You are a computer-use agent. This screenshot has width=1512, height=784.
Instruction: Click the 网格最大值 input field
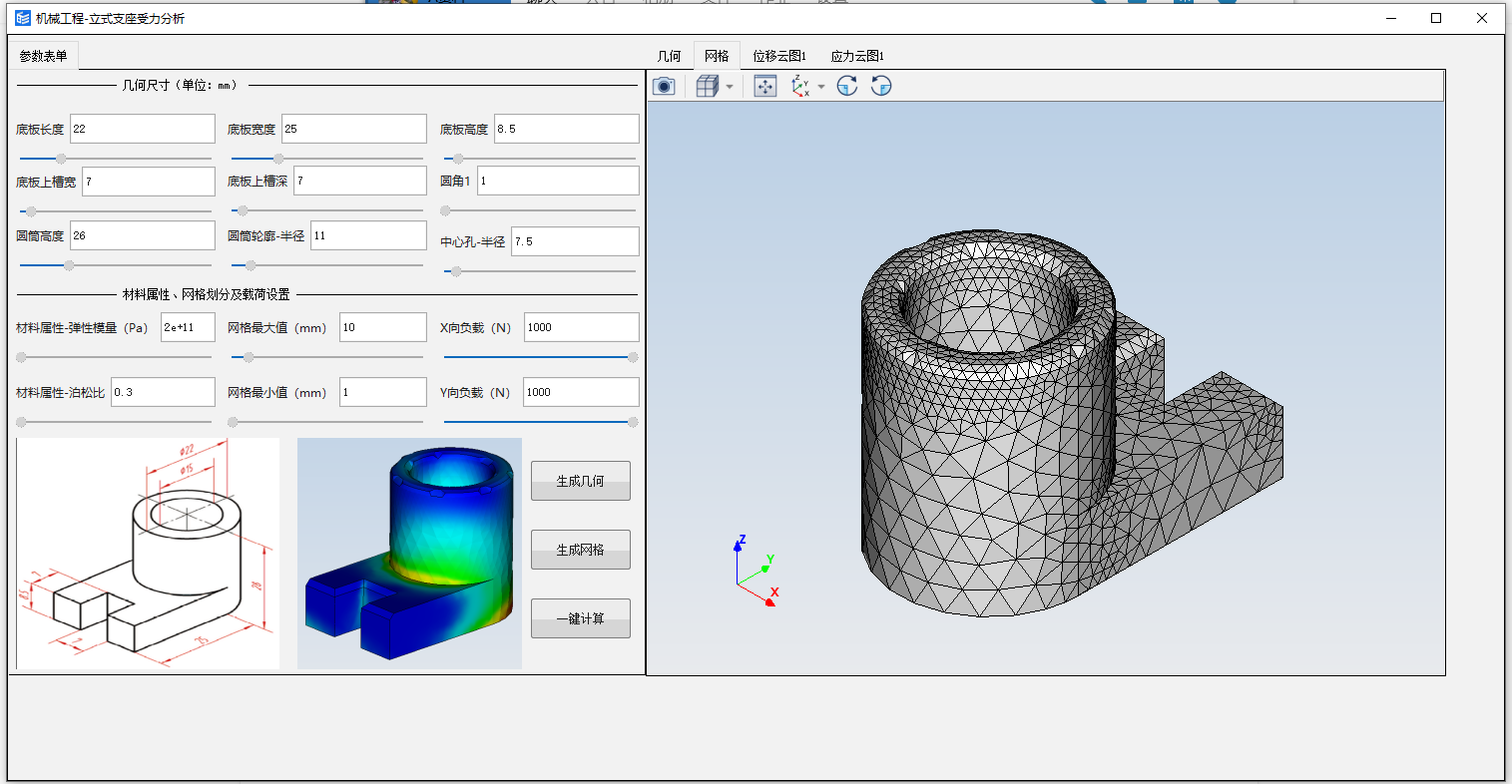(x=383, y=327)
